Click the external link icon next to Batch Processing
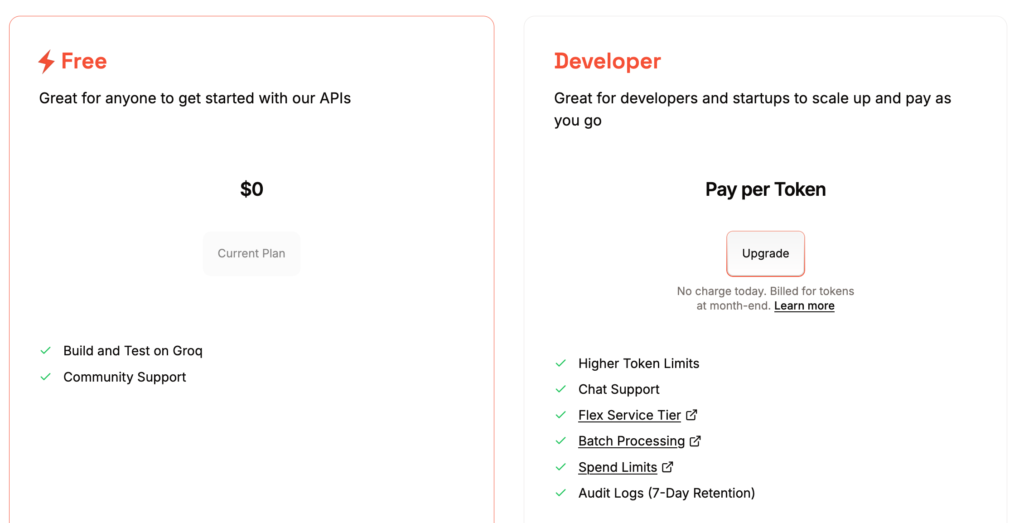The image size is (1024, 523). tap(696, 441)
